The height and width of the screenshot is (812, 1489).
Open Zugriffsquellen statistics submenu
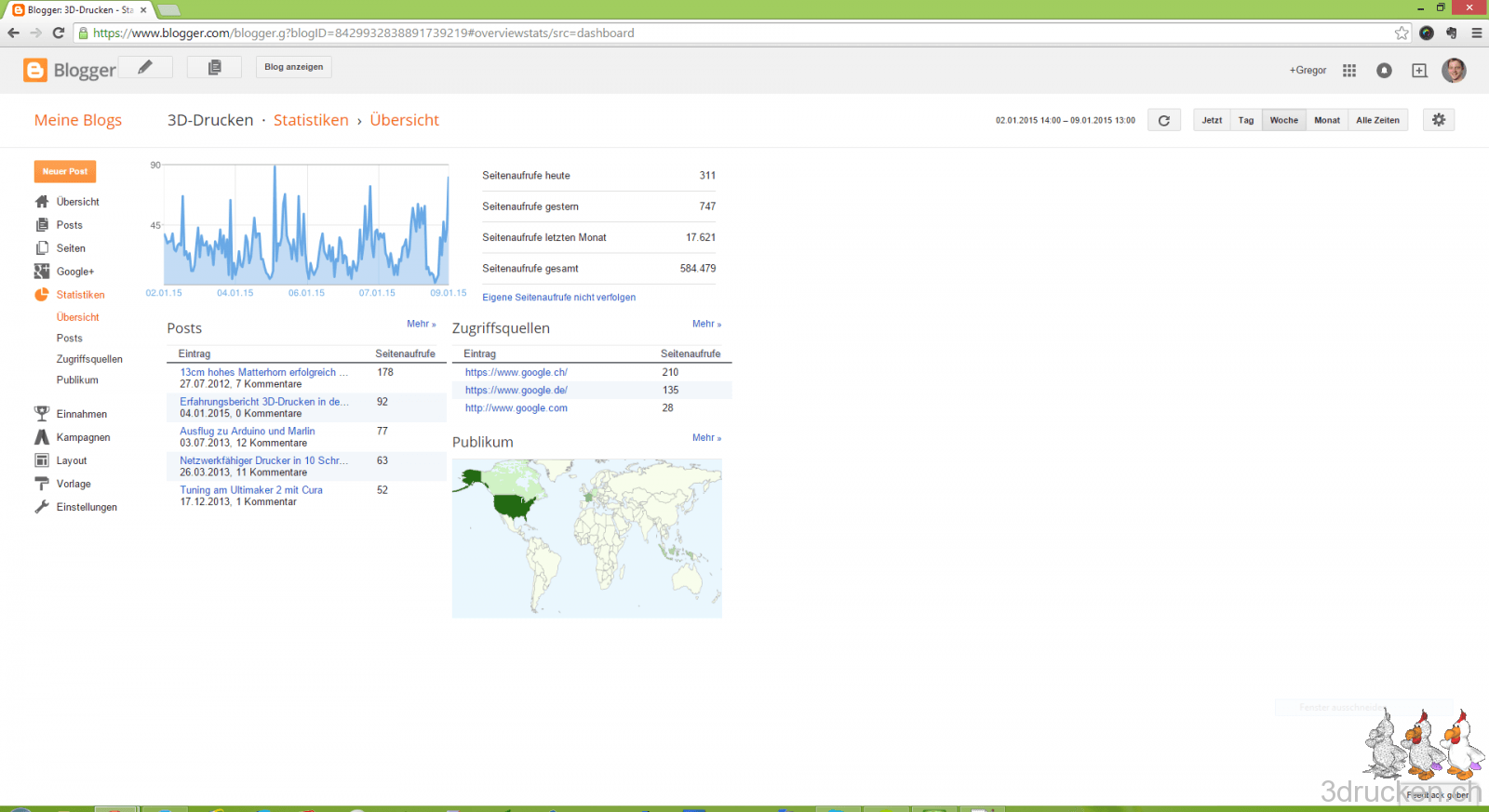click(x=89, y=359)
